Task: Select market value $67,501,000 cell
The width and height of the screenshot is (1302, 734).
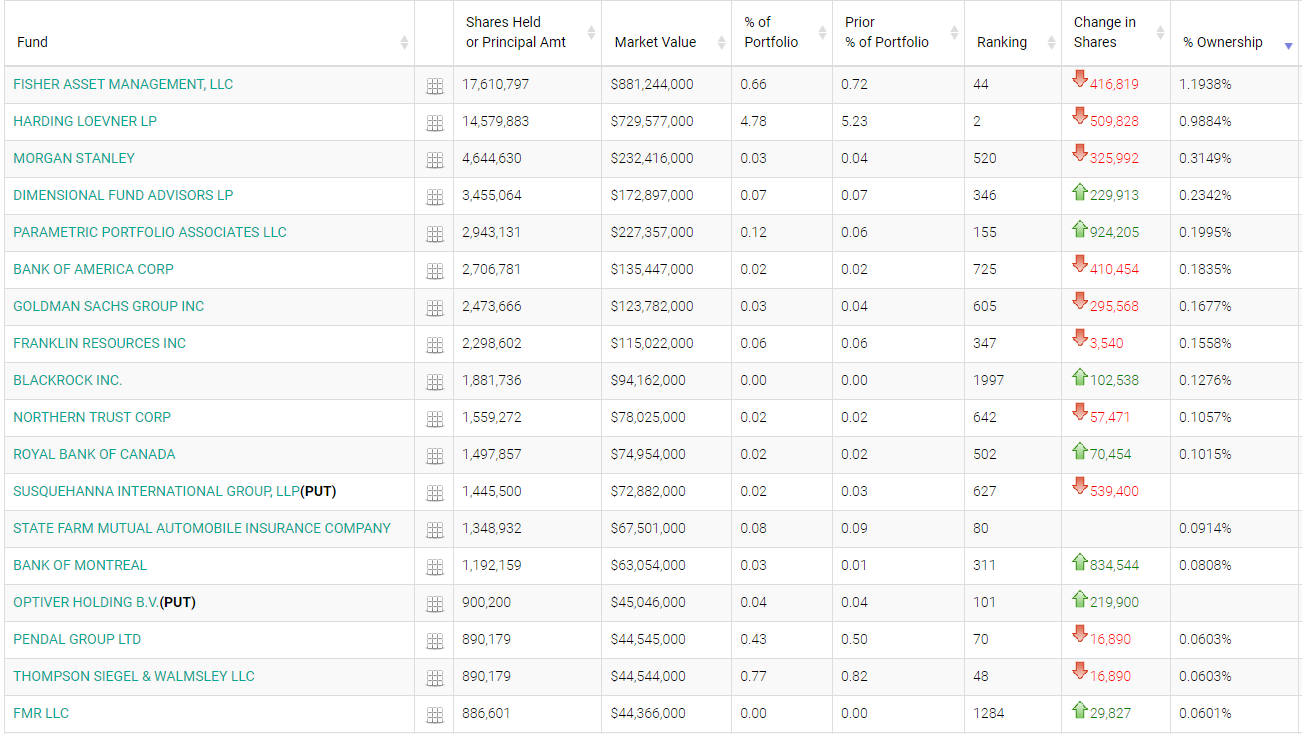Action: tap(648, 528)
